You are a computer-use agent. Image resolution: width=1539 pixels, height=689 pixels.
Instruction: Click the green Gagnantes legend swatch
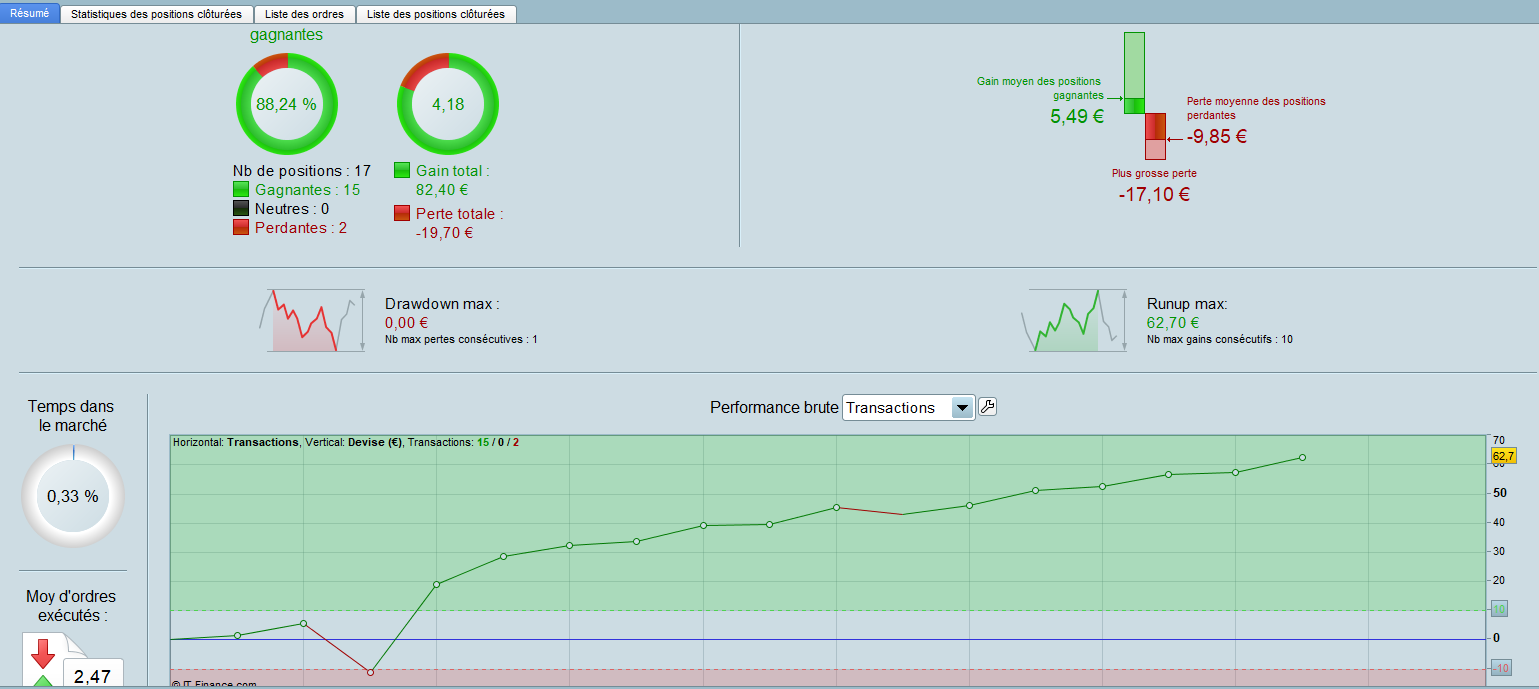[x=241, y=190]
